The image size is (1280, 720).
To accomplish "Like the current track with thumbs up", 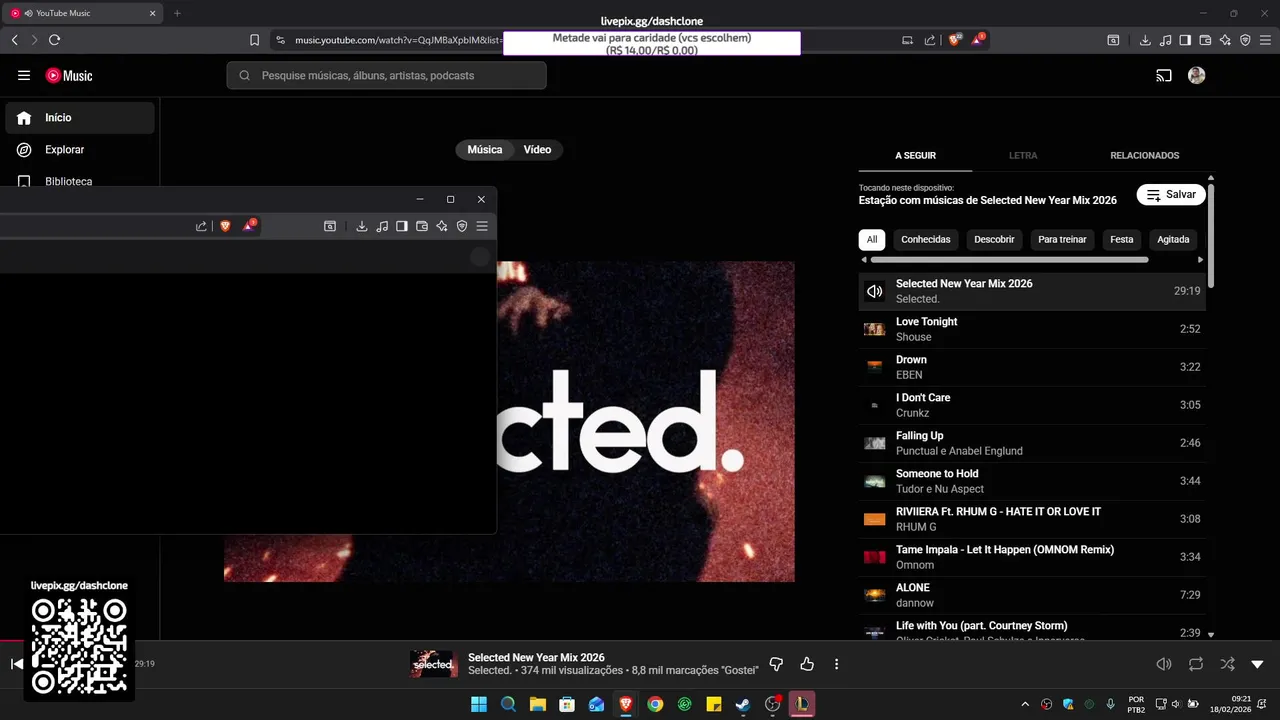I will coord(807,664).
